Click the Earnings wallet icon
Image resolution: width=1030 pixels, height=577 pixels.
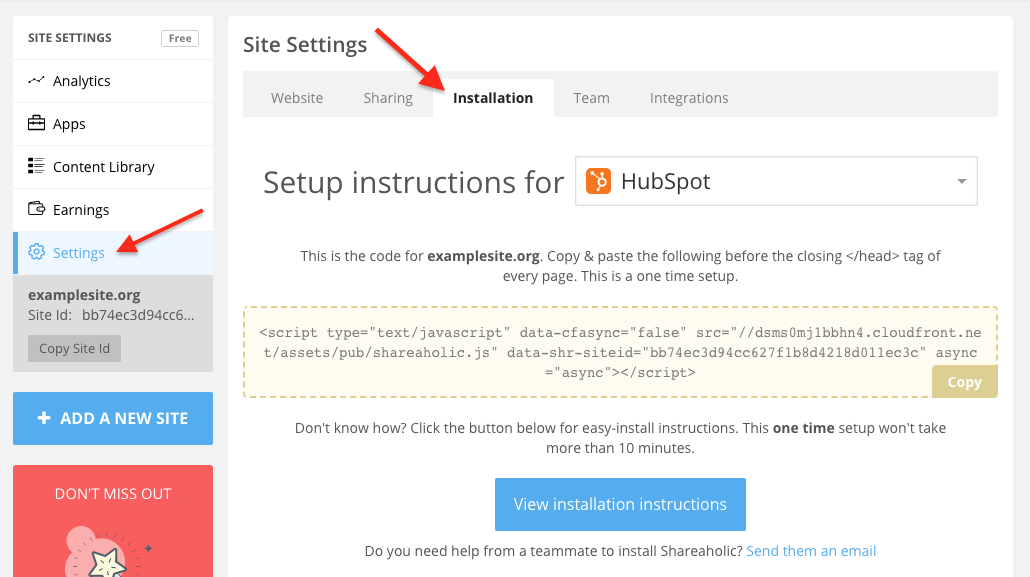click(x=36, y=209)
